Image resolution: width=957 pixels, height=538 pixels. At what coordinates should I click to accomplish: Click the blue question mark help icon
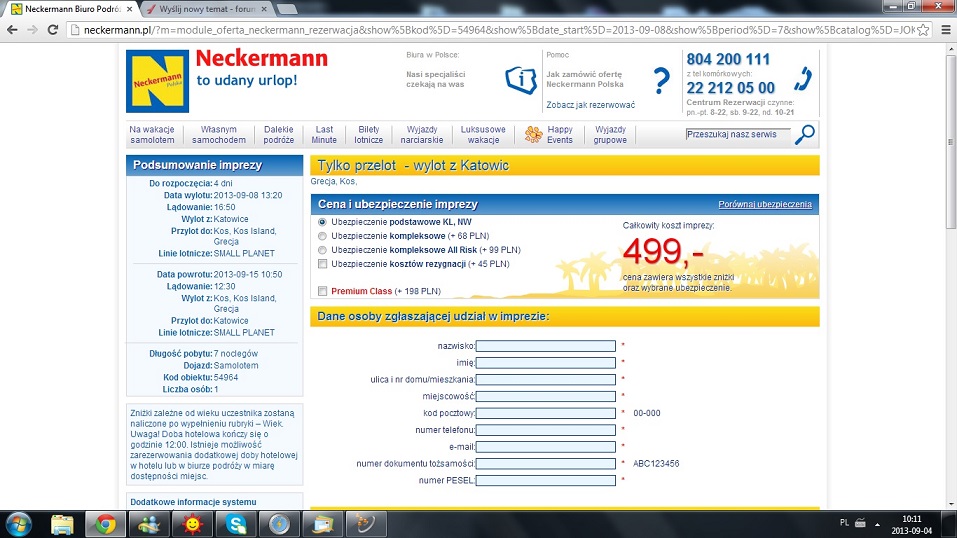(661, 81)
